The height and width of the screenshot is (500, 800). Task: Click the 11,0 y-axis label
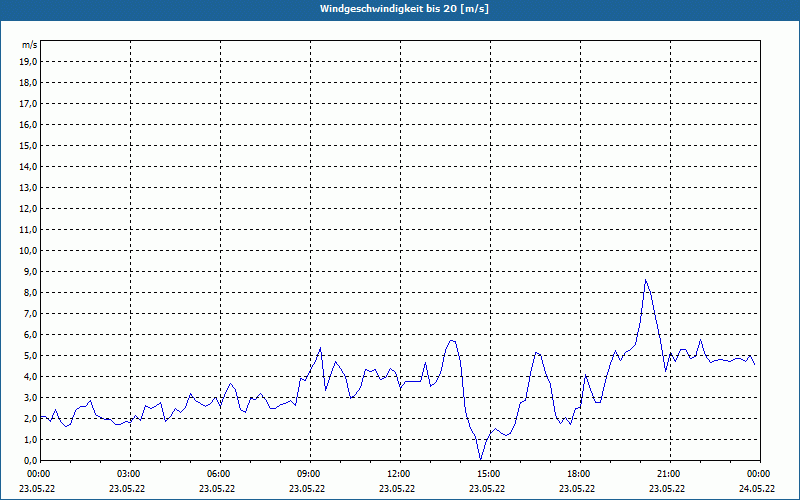tap(29, 230)
